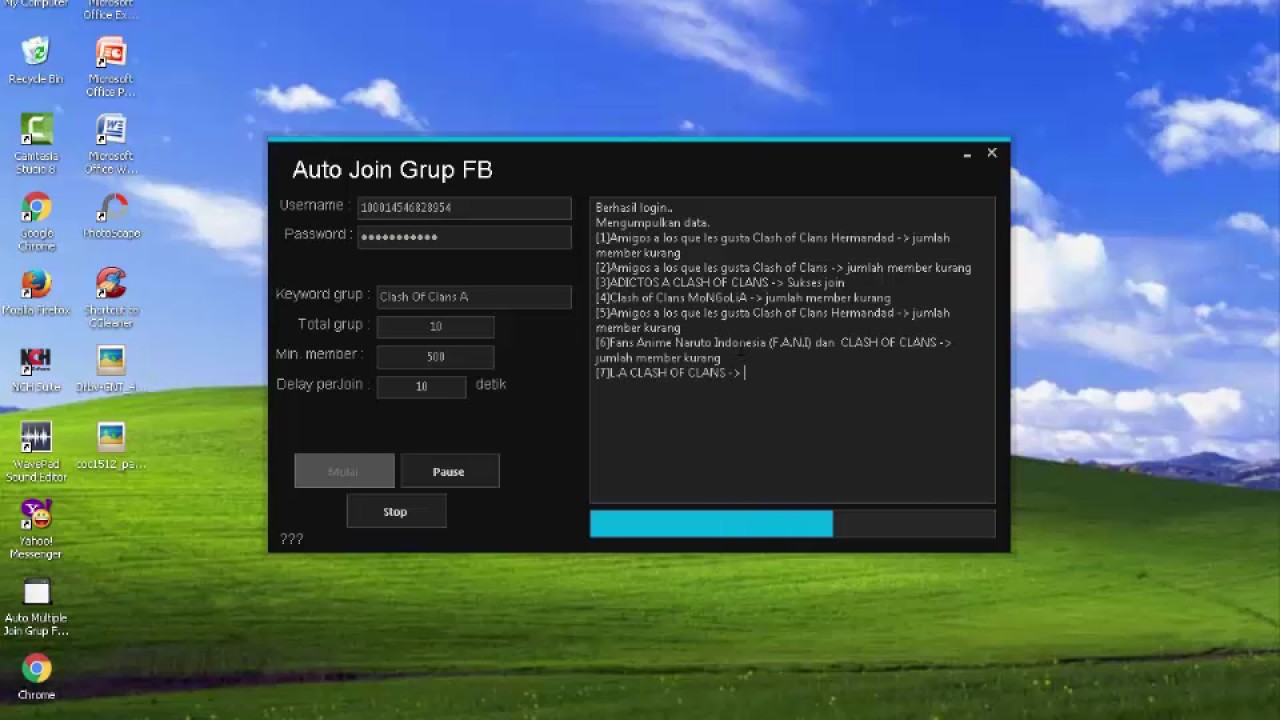Viewport: 1280px width, 720px height.
Task: Open the Recycle Bin desktop icon
Action: tap(36, 60)
